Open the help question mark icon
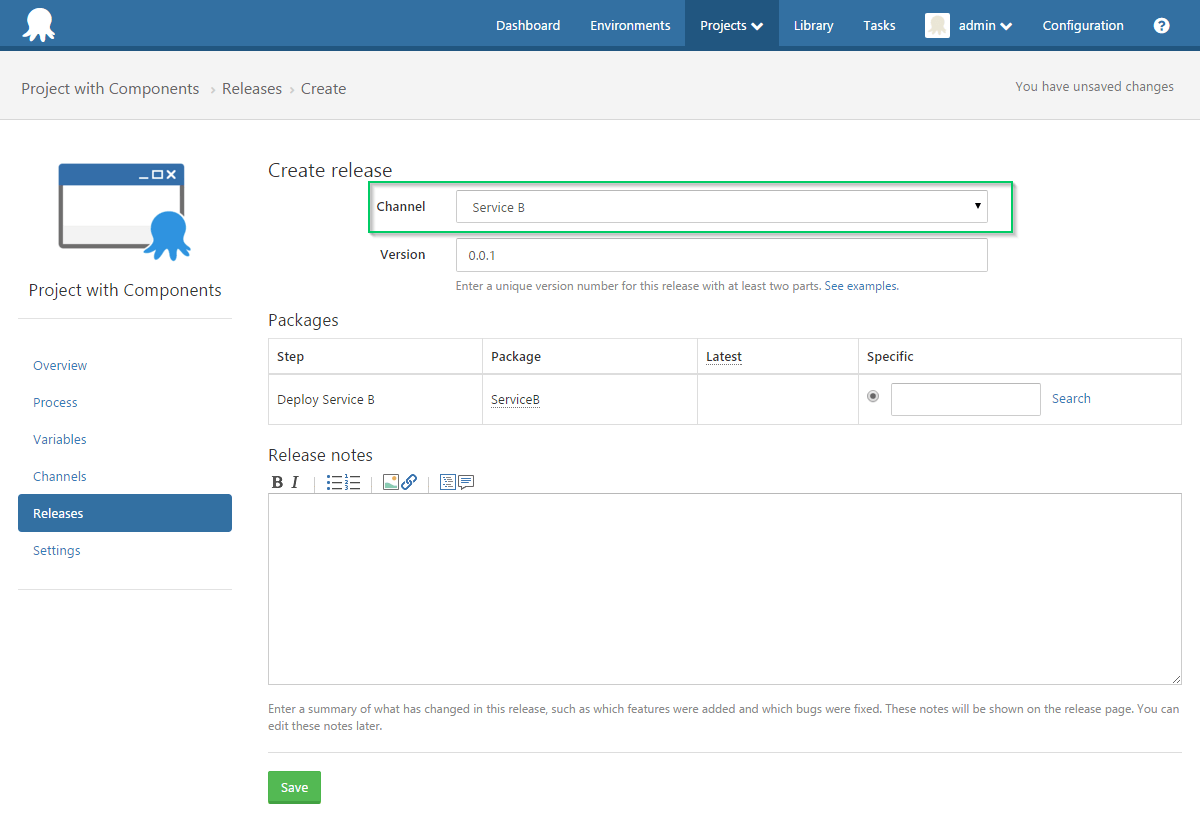Viewport: 1200px width, 822px height. [x=1161, y=26]
